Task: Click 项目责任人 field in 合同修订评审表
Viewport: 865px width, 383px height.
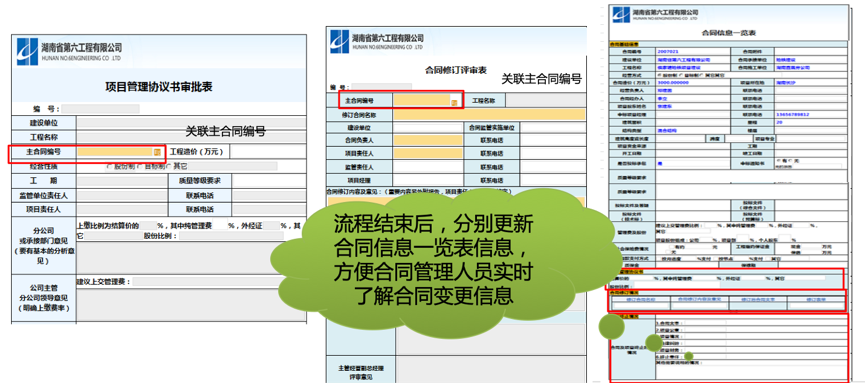Action: (x=428, y=153)
